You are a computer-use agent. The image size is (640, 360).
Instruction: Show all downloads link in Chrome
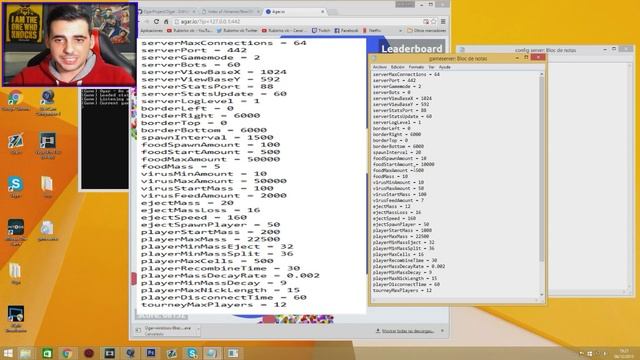[407, 331]
